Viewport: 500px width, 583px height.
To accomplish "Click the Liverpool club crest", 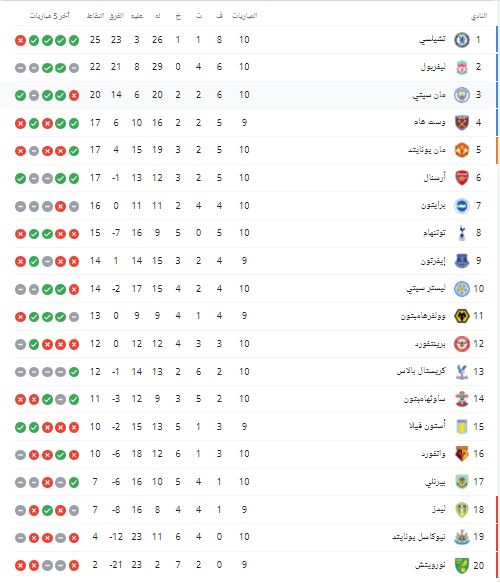I will 462,67.
